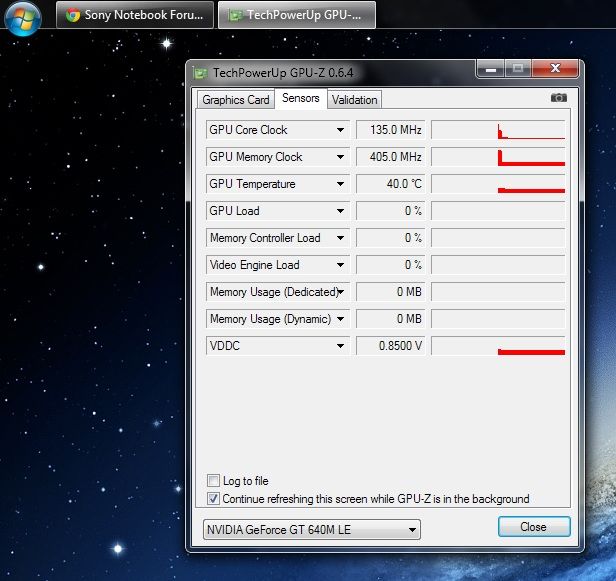Screen dimensions: 616x581
Task: Click the 135.0 MHz core clock value
Action: pos(391,130)
